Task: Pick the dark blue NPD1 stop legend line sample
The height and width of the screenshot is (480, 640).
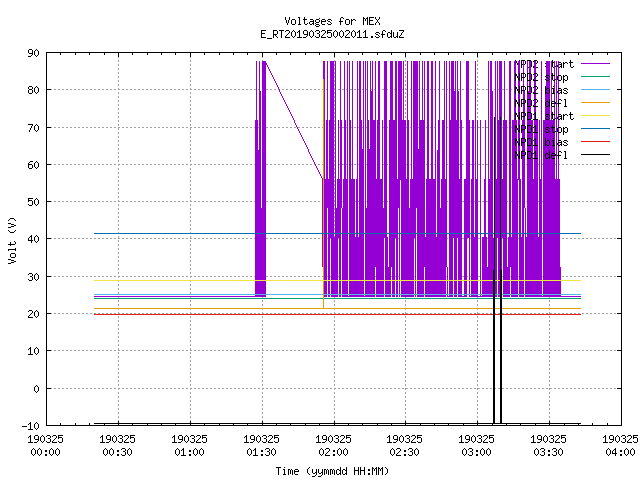Action: tap(595, 129)
